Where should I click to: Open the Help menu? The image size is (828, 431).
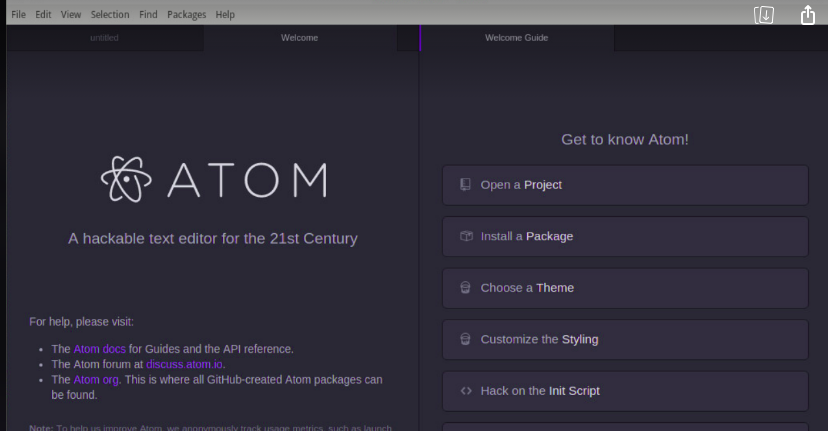[225, 14]
